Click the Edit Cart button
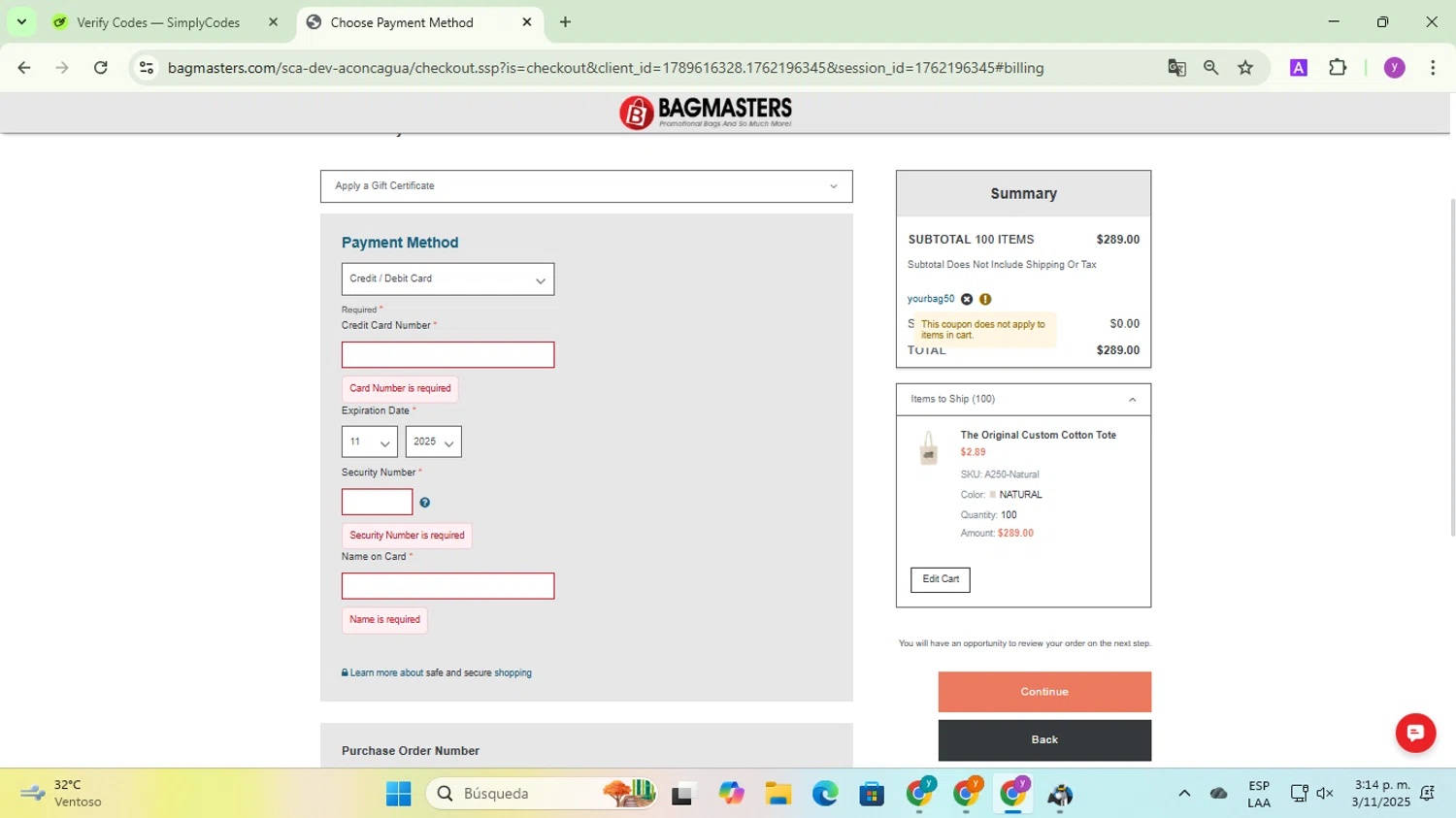The image size is (1456, 818). [x=940, y=579]
